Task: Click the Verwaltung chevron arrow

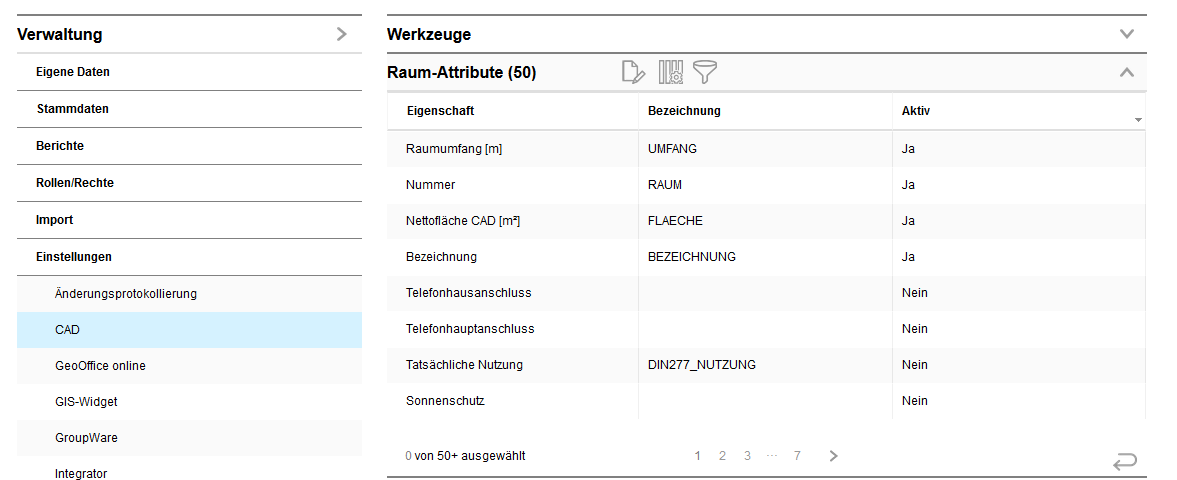Action: click(341, 35)
